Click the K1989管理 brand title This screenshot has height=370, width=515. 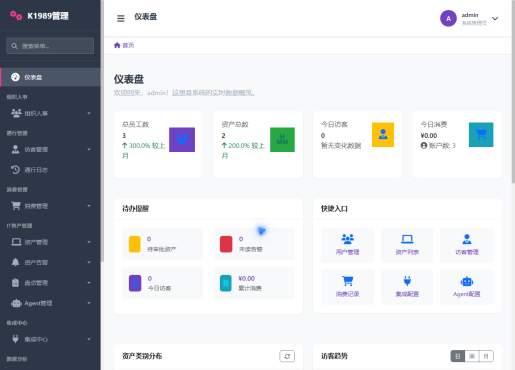click(48, 16)
